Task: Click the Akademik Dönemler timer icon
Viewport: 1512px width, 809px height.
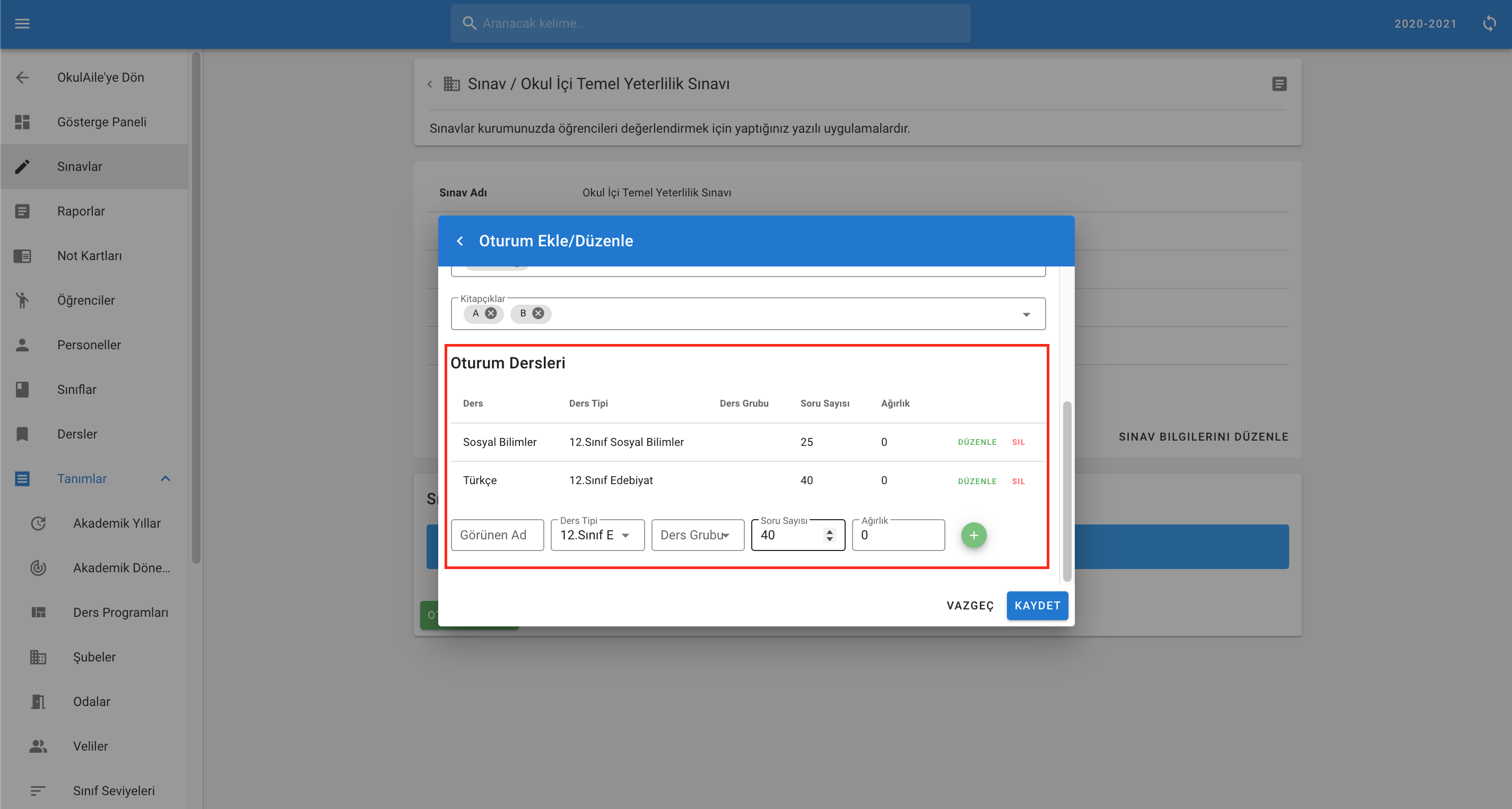Action: pos(38,568)
